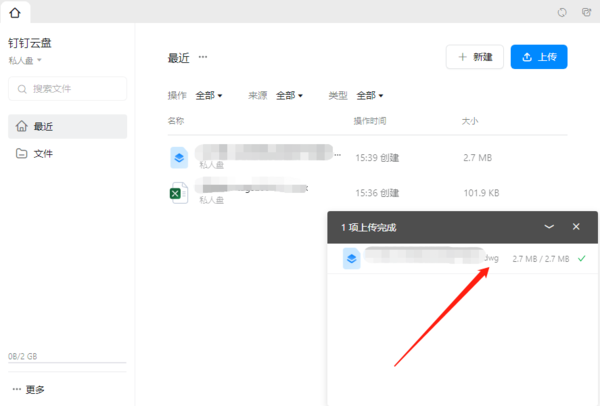Click the 搜索文件 search field
The image size is (600, 406).
point(67,89)
